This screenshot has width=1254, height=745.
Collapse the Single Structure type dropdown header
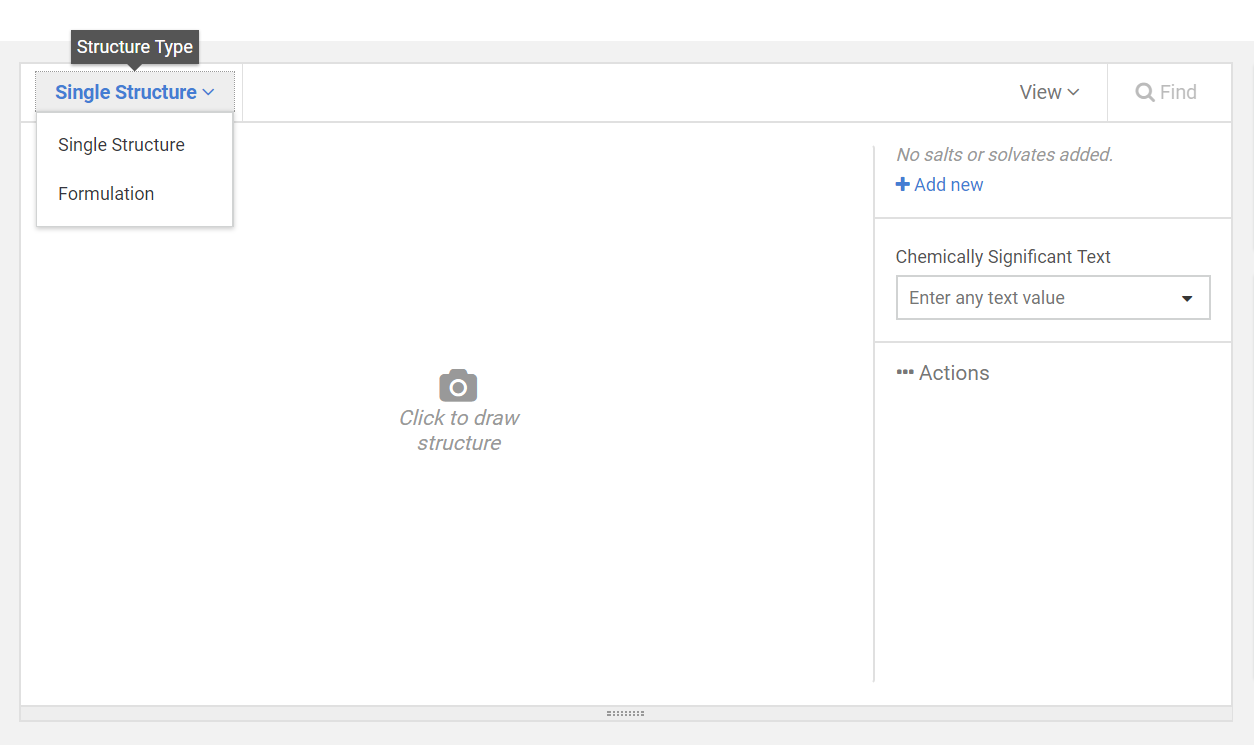(x=126, y=92)
